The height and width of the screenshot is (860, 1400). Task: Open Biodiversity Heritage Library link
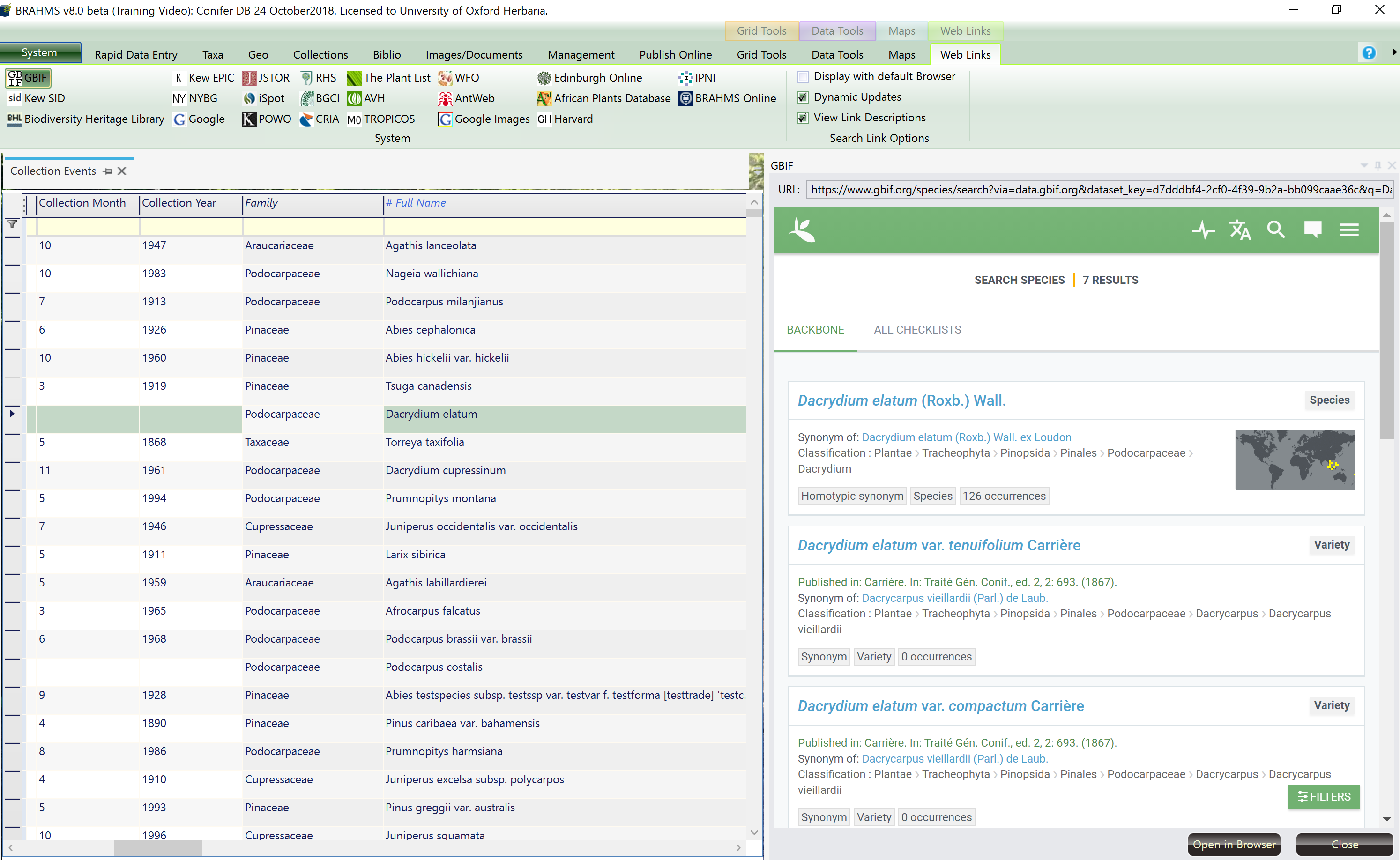point(85,119)
